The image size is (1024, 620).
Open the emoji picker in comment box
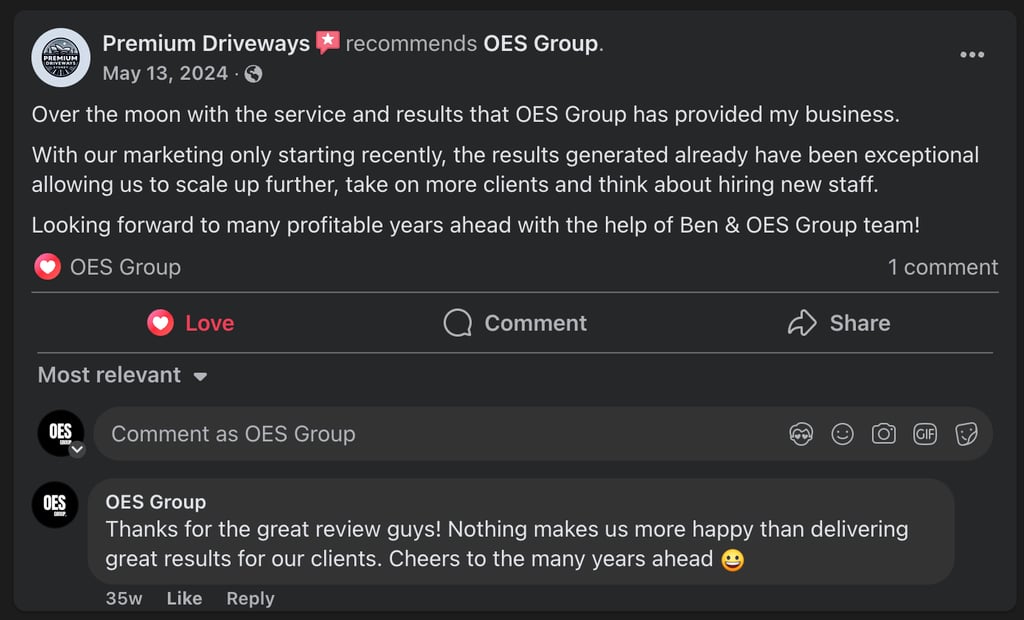843,434
